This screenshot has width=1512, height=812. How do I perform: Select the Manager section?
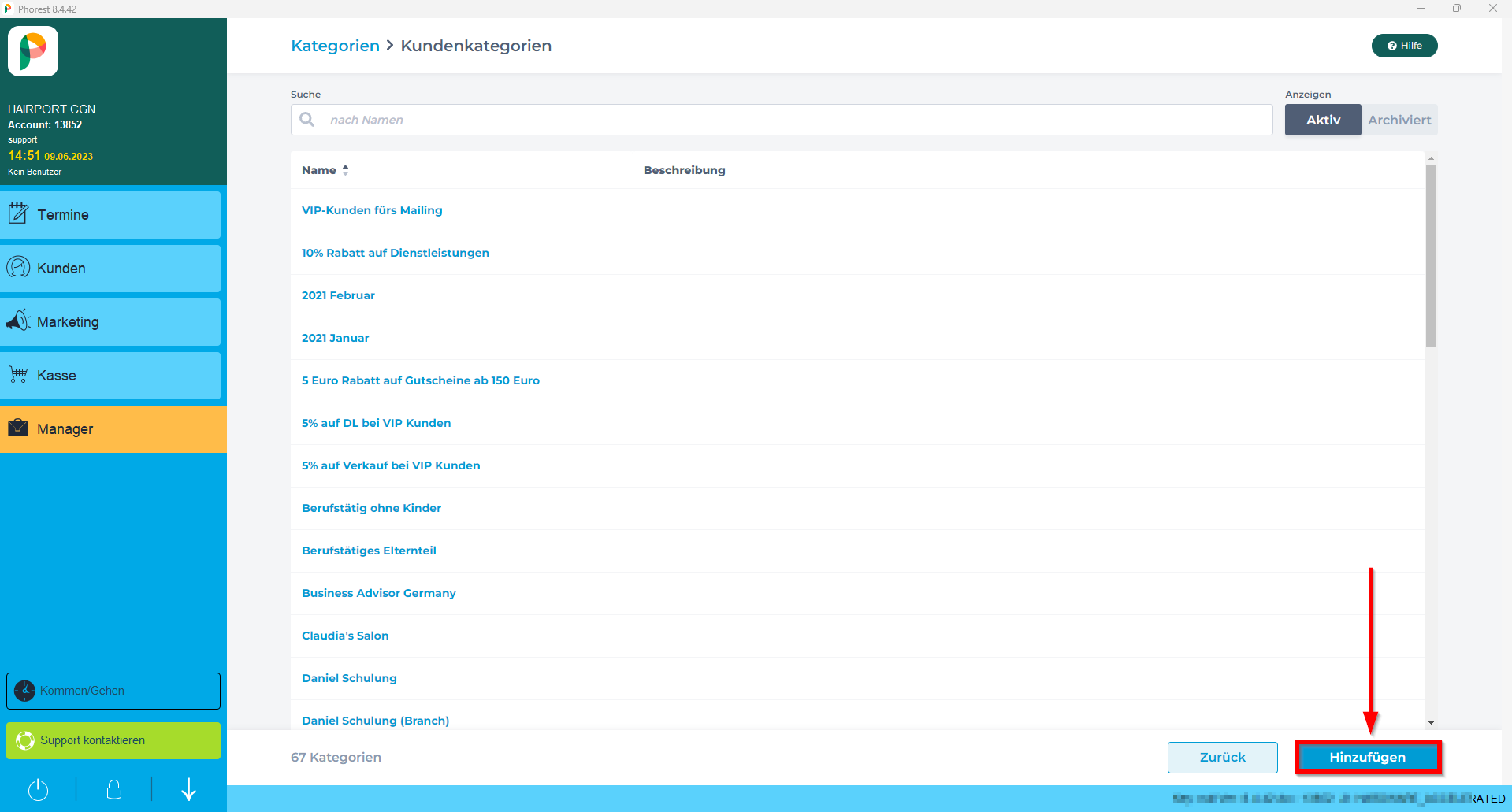113,429
